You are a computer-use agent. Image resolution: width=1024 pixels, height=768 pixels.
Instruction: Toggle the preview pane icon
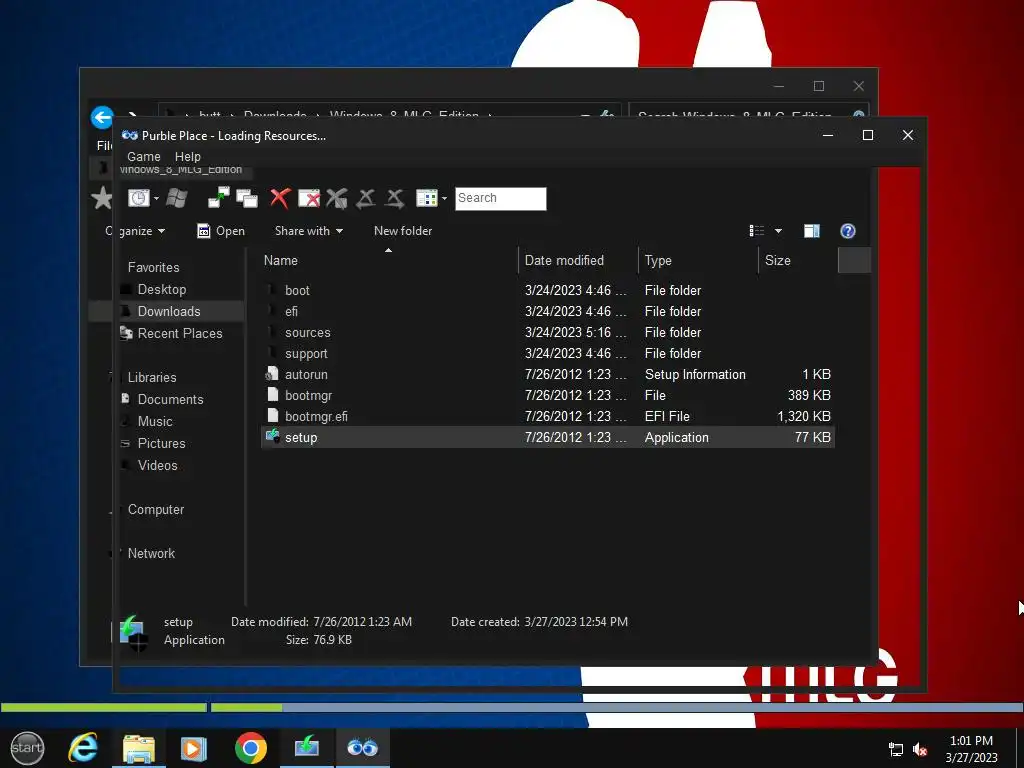(x=812, y=231)
